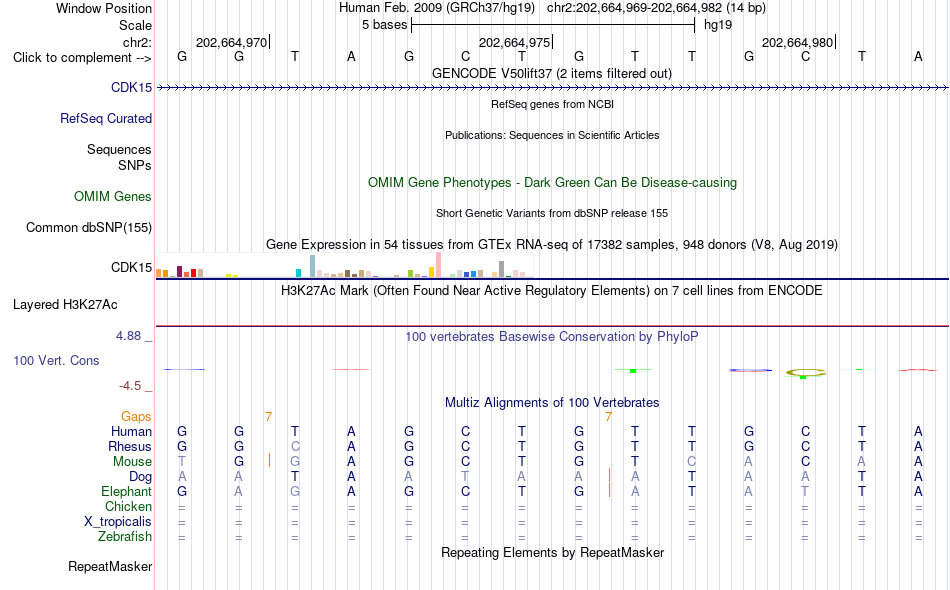Click the 'Sequences' publications track label
Viewport: 950px width, 590px height.
(x=119, y=150)
